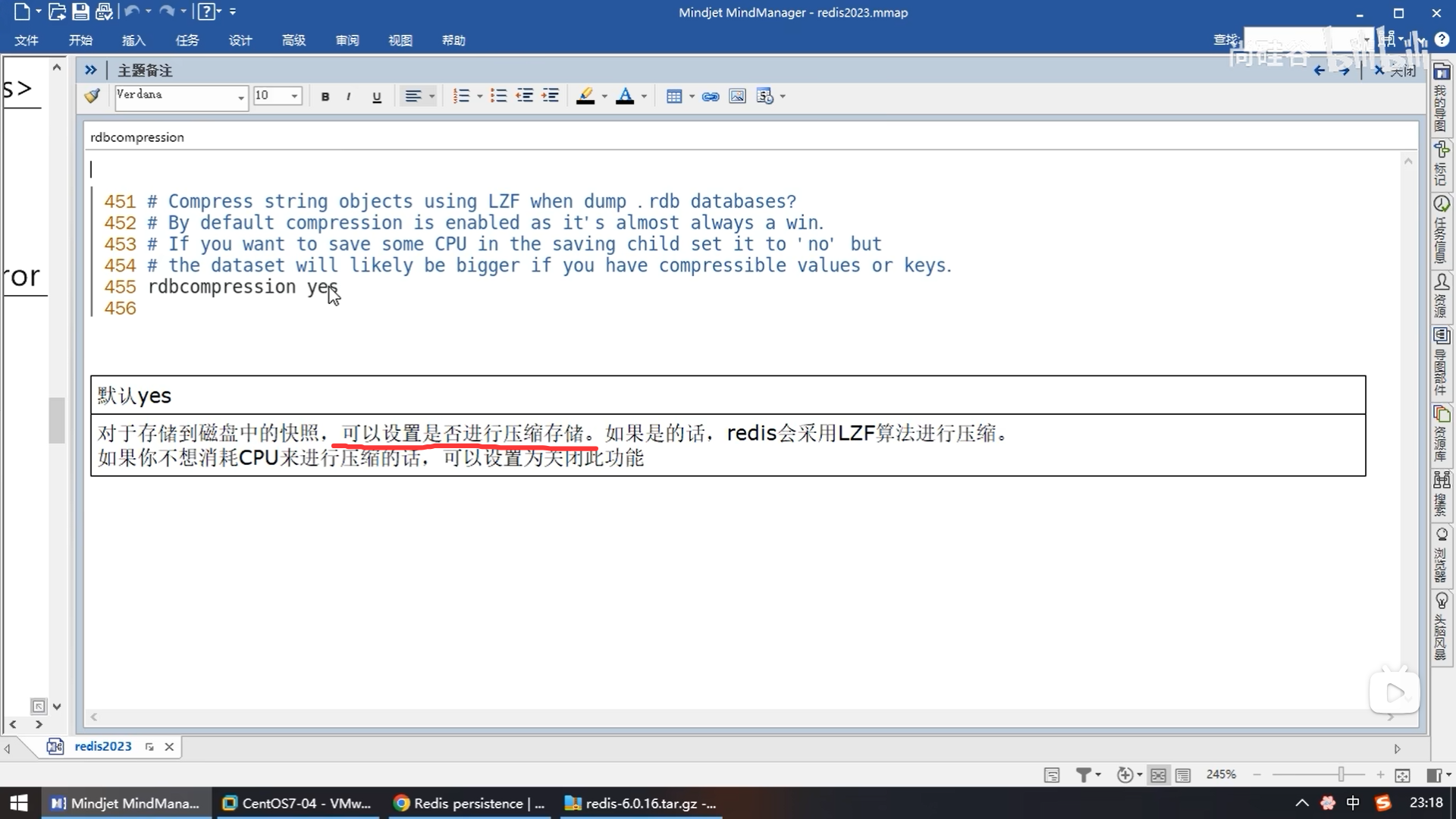The width and height of the screenshot is (1456, 819).
Task: Open the 视图 menu
Action: click(400, 40)
